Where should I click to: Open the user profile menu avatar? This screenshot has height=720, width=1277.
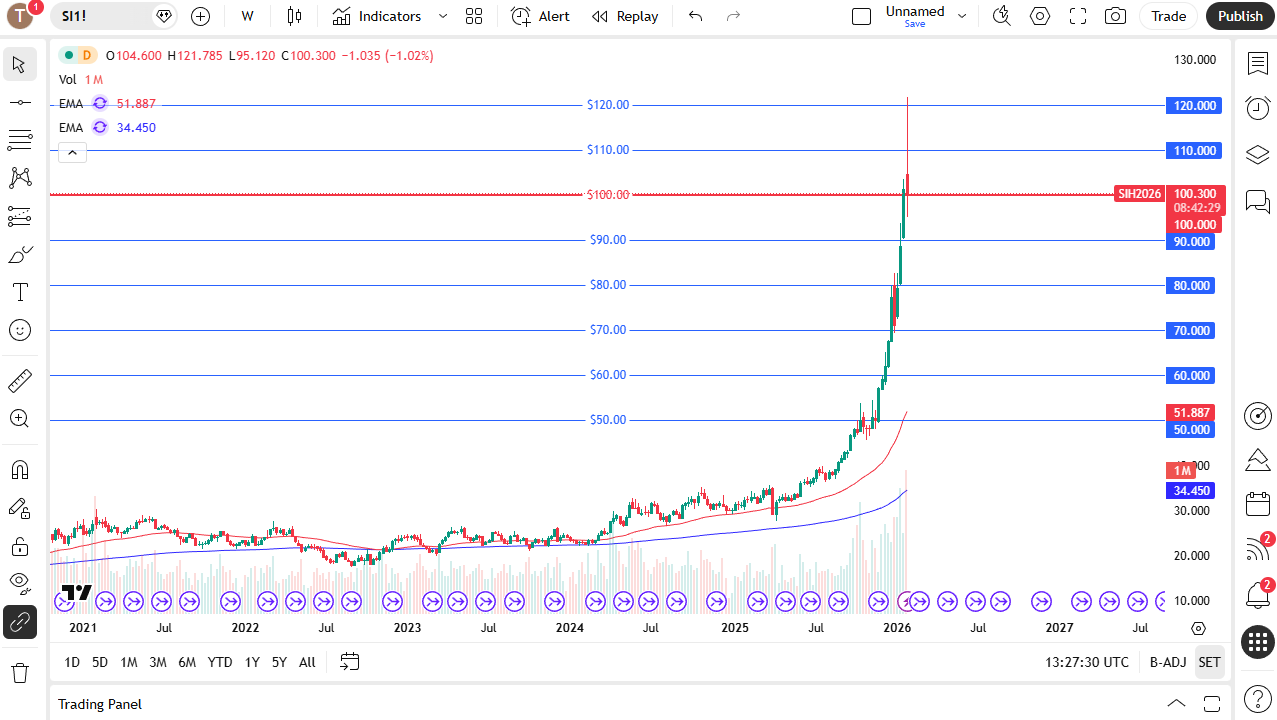(20, 16)
